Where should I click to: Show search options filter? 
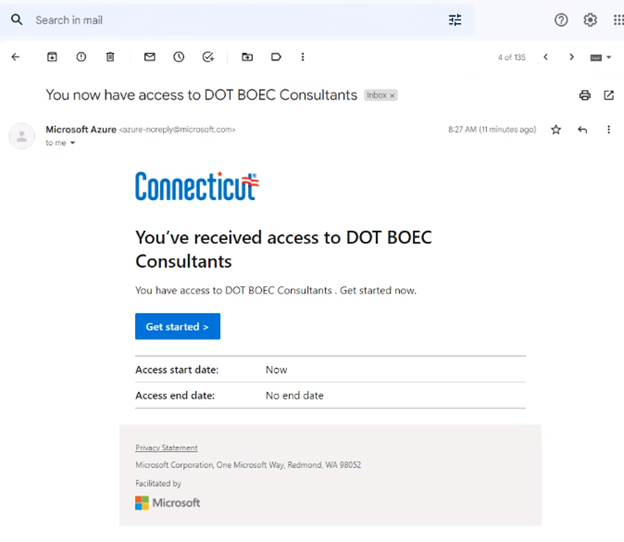point(455,20)
